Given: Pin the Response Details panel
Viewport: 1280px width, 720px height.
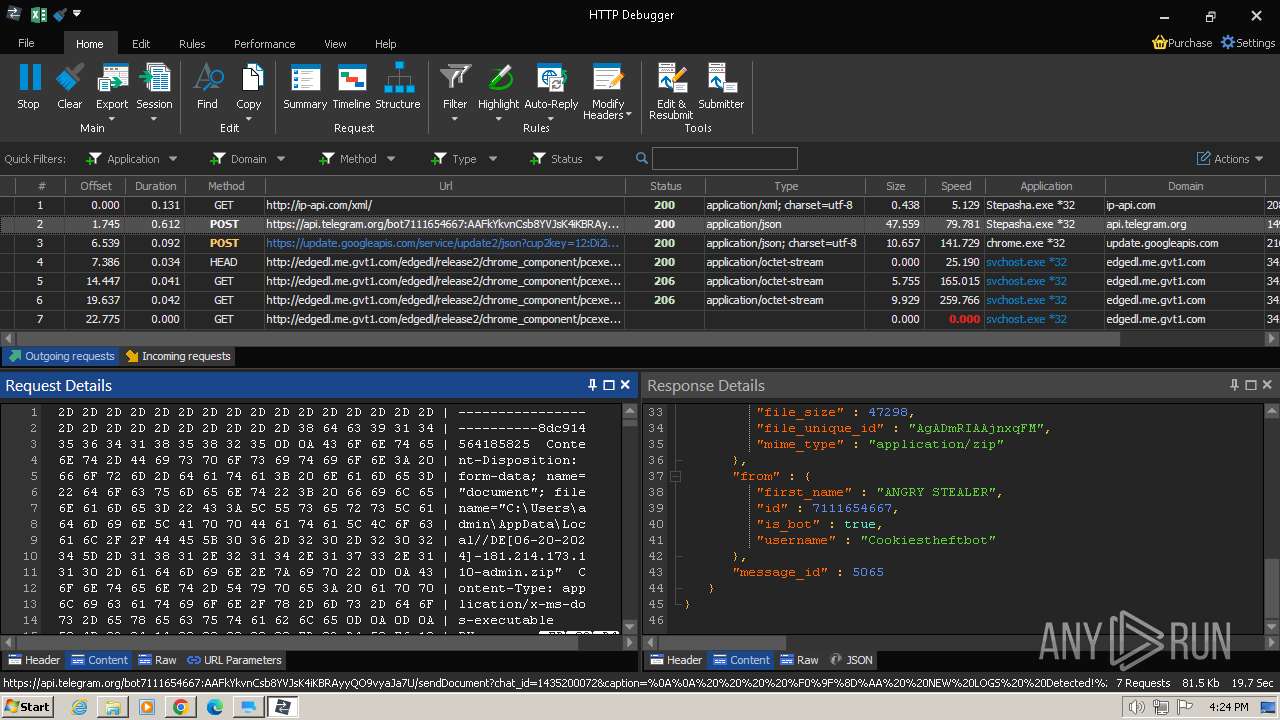Looking at the screenshot, I should click(1234, 385).
